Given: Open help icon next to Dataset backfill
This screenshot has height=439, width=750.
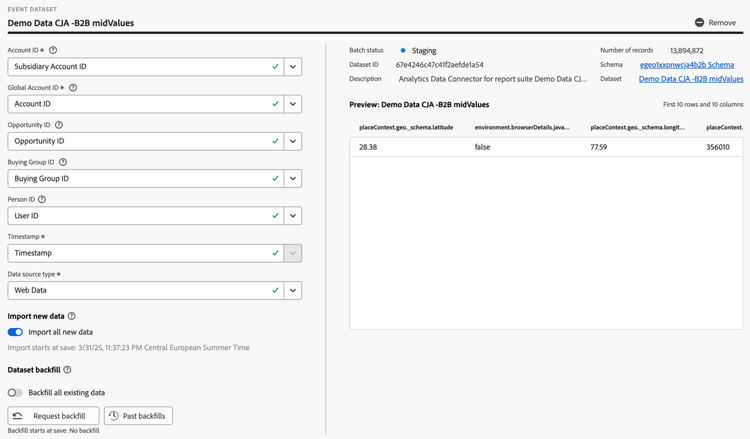Looking at the screenshot, I should [67, 370].
